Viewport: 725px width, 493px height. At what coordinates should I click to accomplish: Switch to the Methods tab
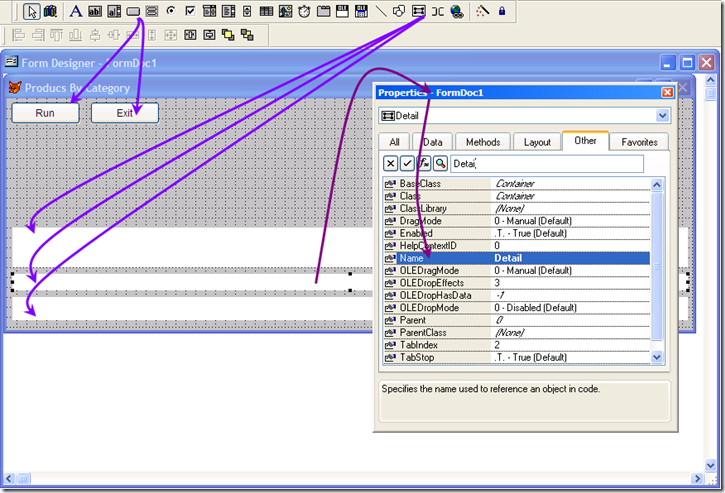[x=483, y=142]
